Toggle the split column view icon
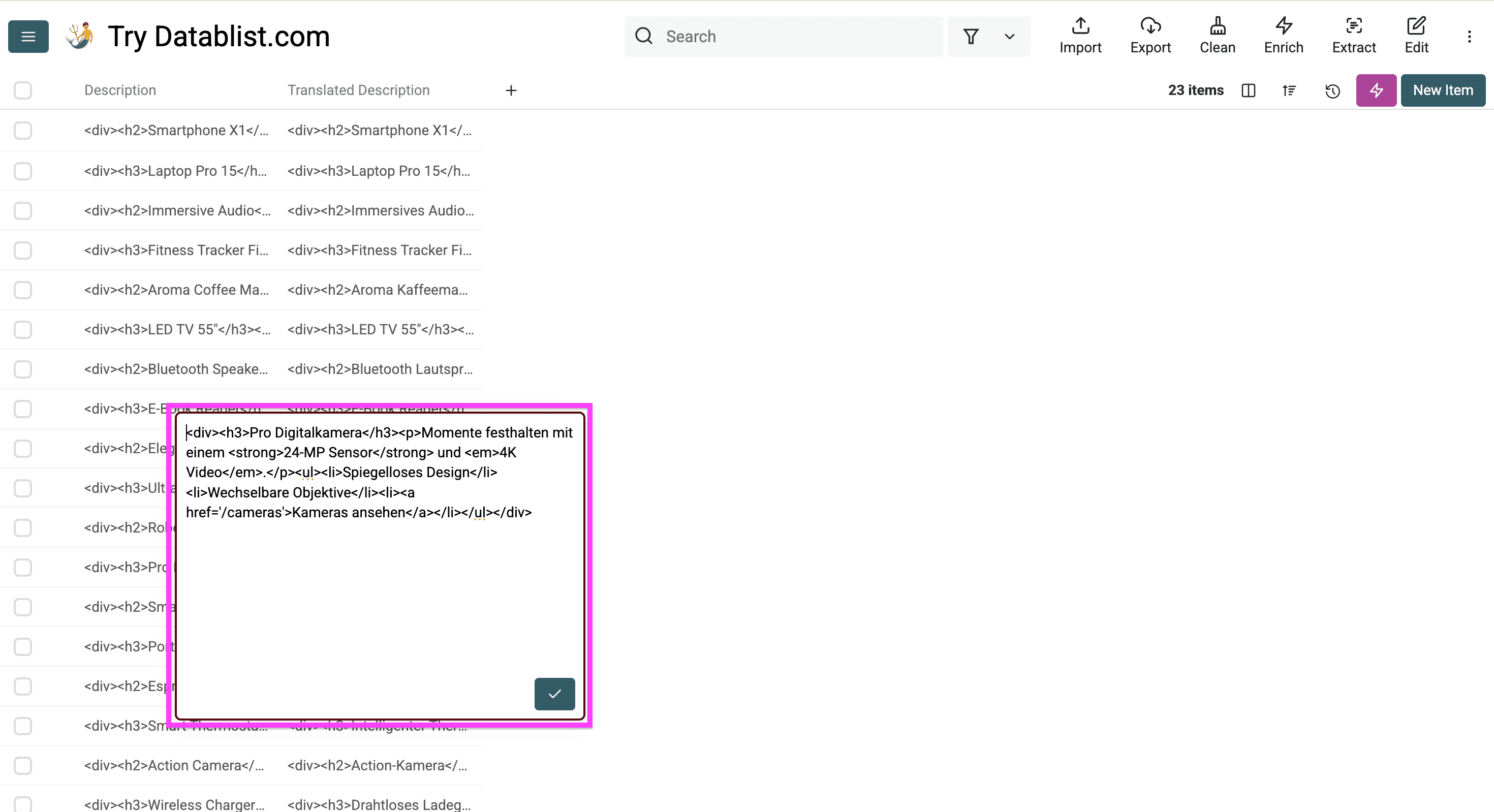This screenshot has height=812, width=1494. (x=1248, y=90)
